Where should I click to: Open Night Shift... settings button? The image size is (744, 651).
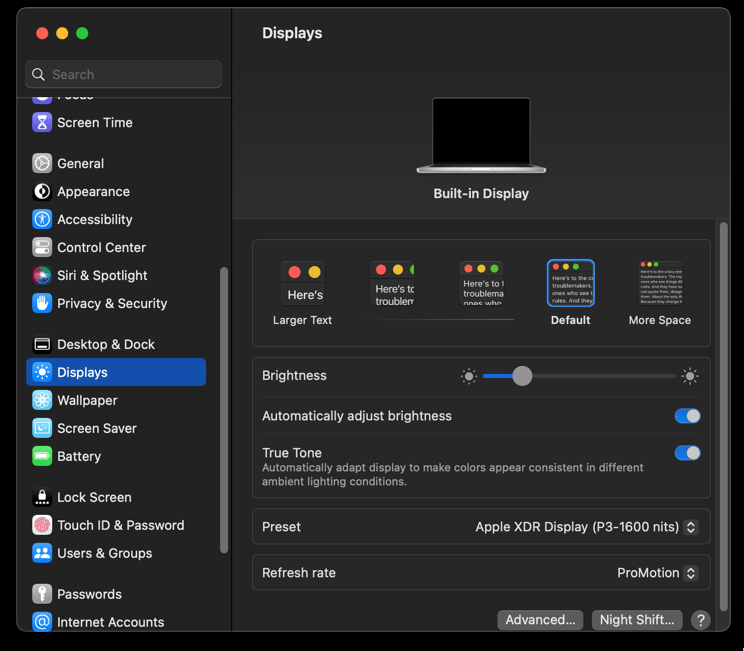(637, 620)
